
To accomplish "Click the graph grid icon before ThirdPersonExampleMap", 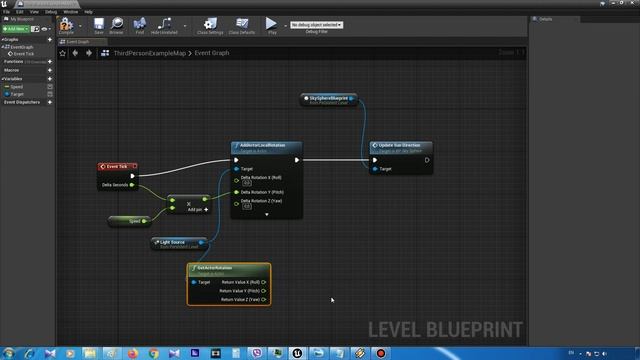I will click(x=105, y=53).
